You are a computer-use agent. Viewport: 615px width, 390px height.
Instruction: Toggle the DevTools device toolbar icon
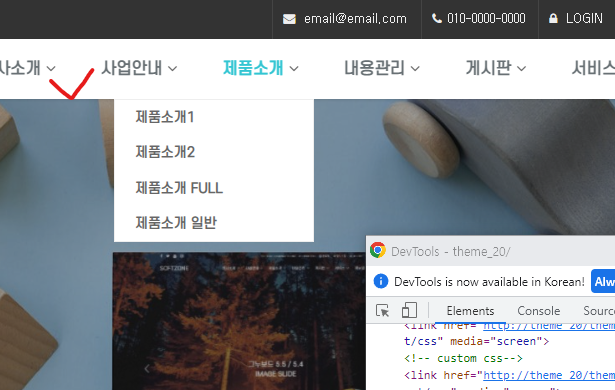pyautogui.click(x=409, y=310)
